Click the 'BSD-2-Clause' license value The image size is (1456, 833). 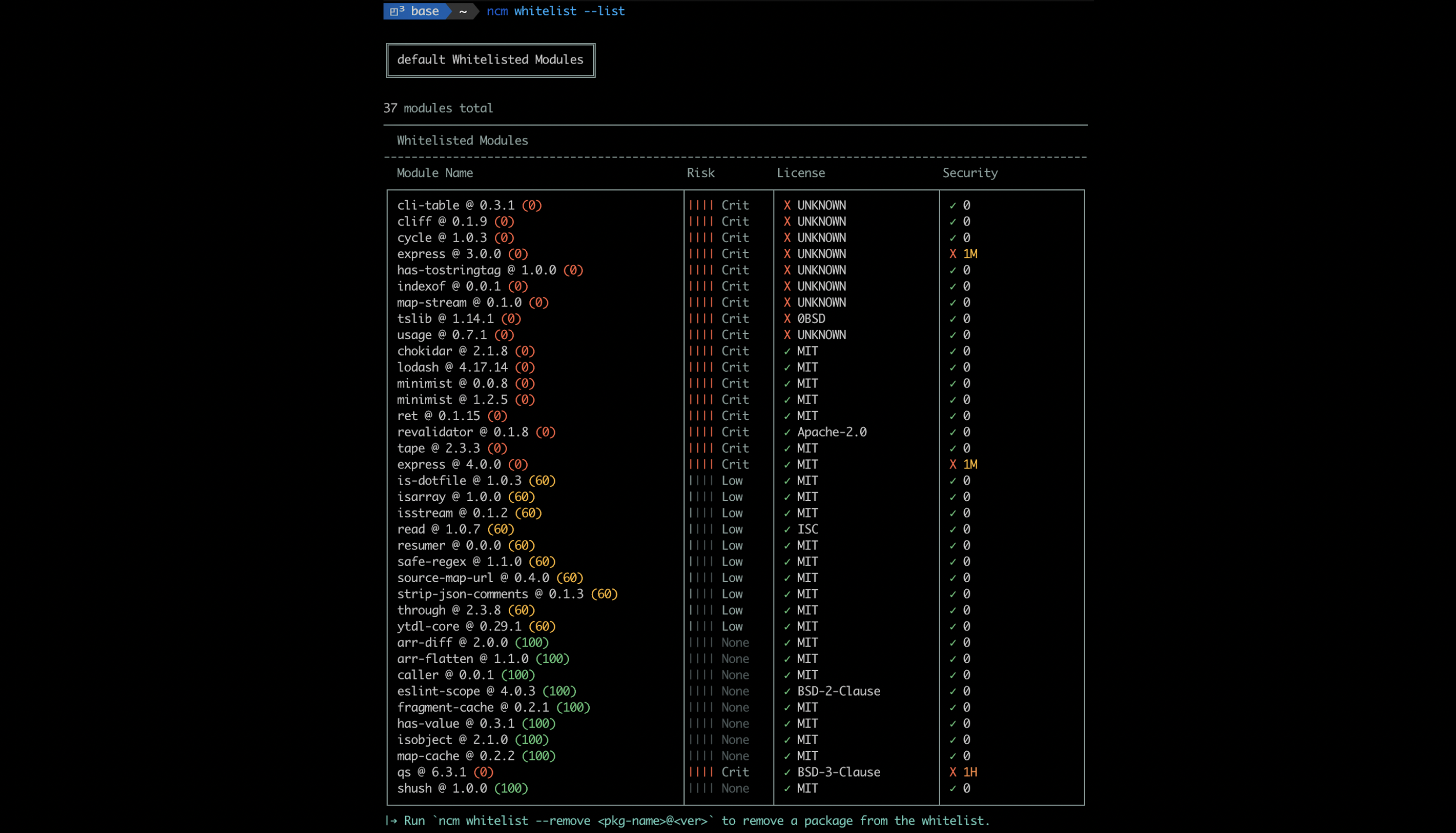(x=839, y=691)
